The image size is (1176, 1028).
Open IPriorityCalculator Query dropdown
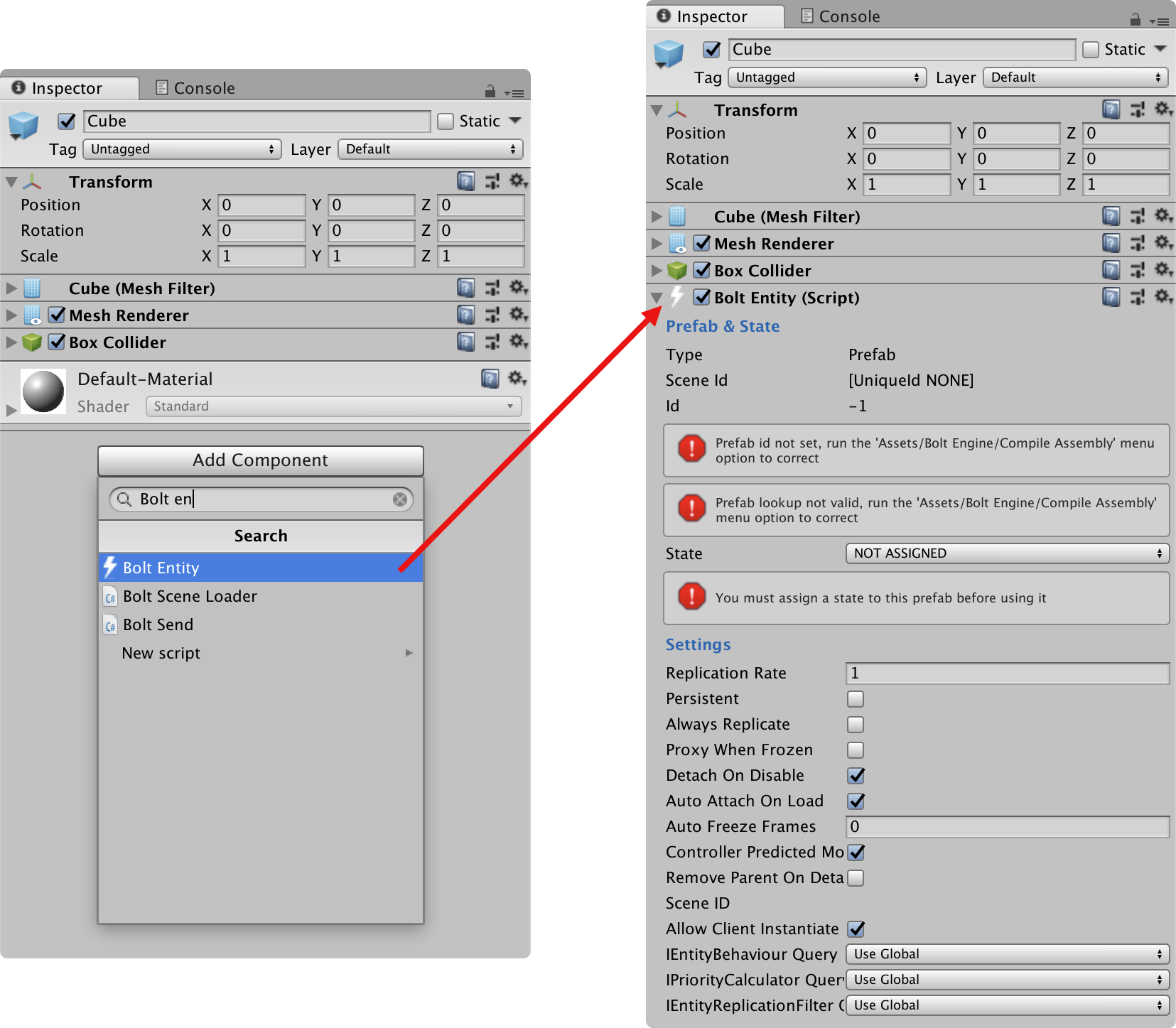coord(1008,980)
